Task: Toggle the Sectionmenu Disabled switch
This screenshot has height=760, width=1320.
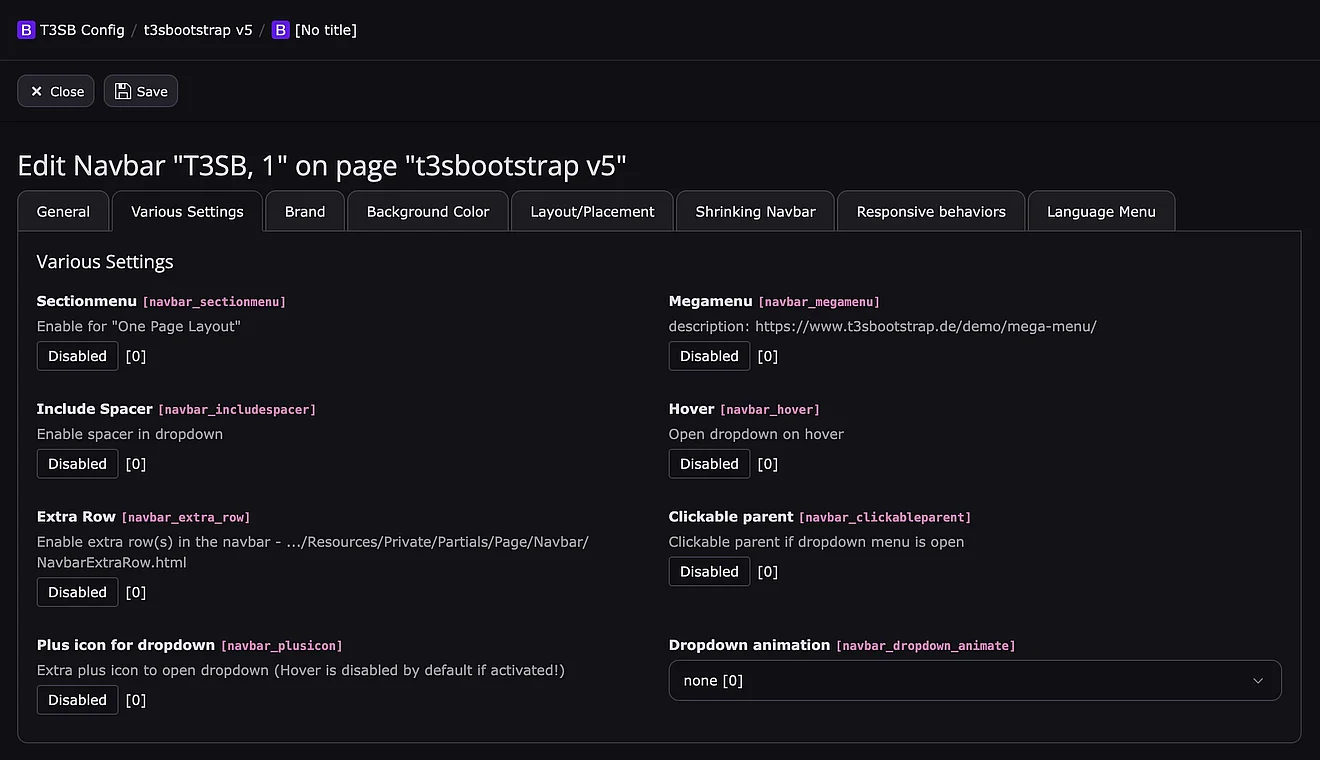Action: tap(77, 356)
